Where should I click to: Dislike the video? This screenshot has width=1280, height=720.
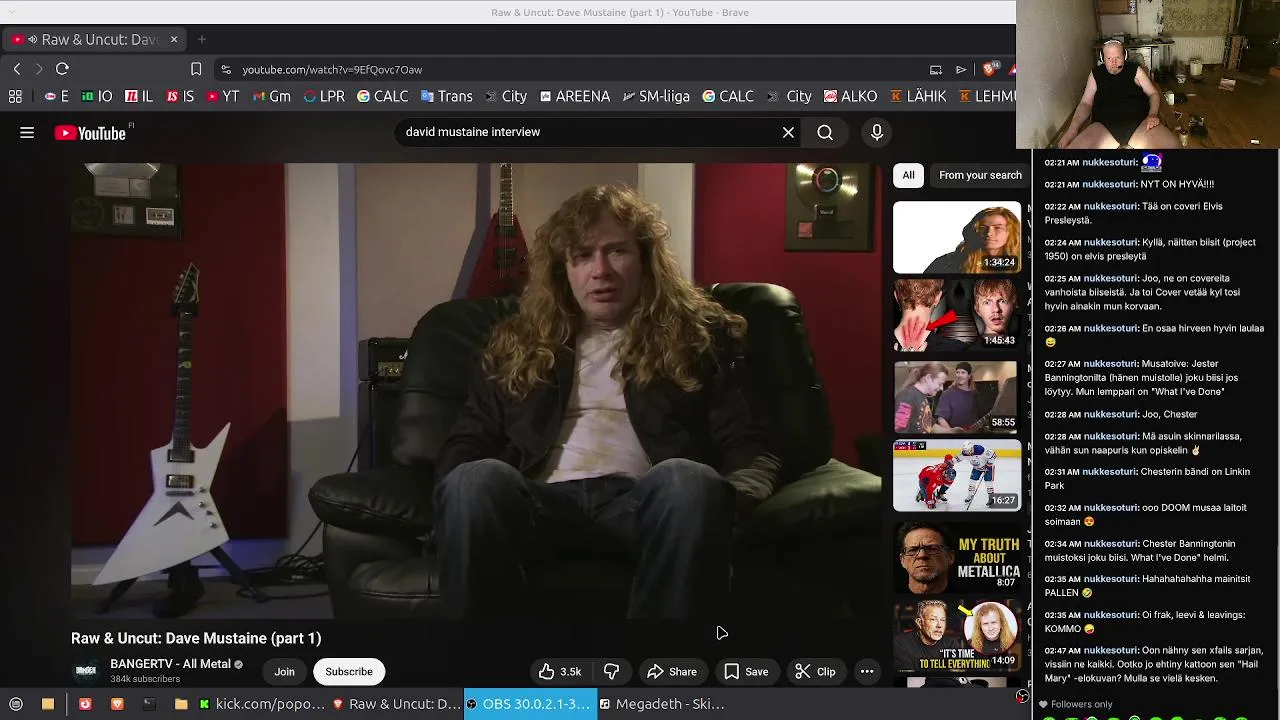(x=611, y=672)
